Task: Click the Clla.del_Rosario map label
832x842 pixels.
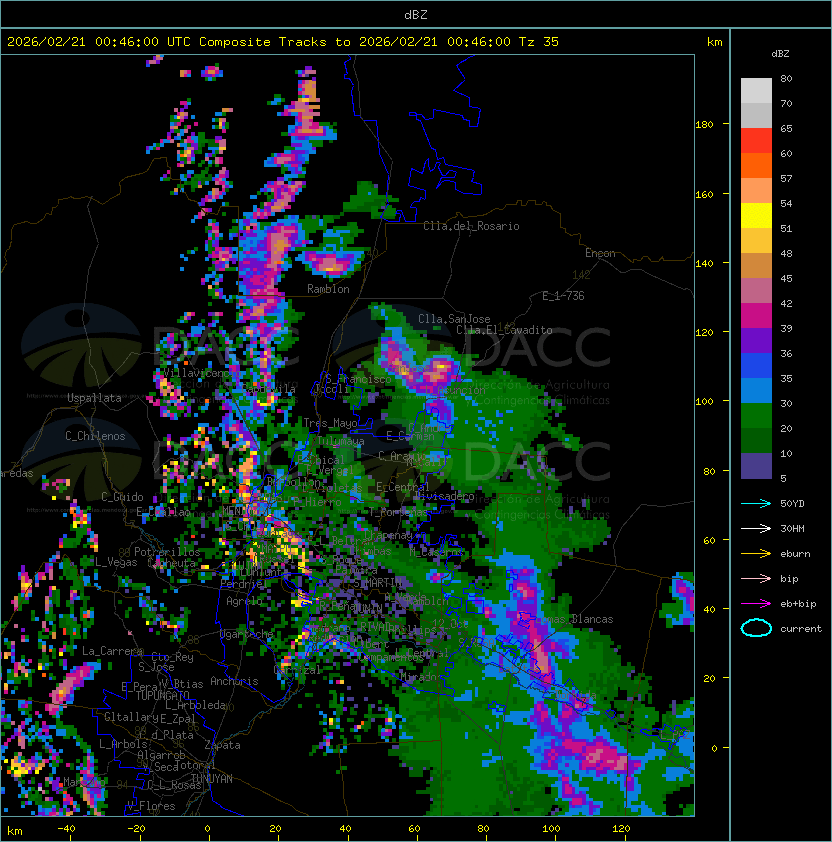Action: pyautogui.click(x=471, y=226)
